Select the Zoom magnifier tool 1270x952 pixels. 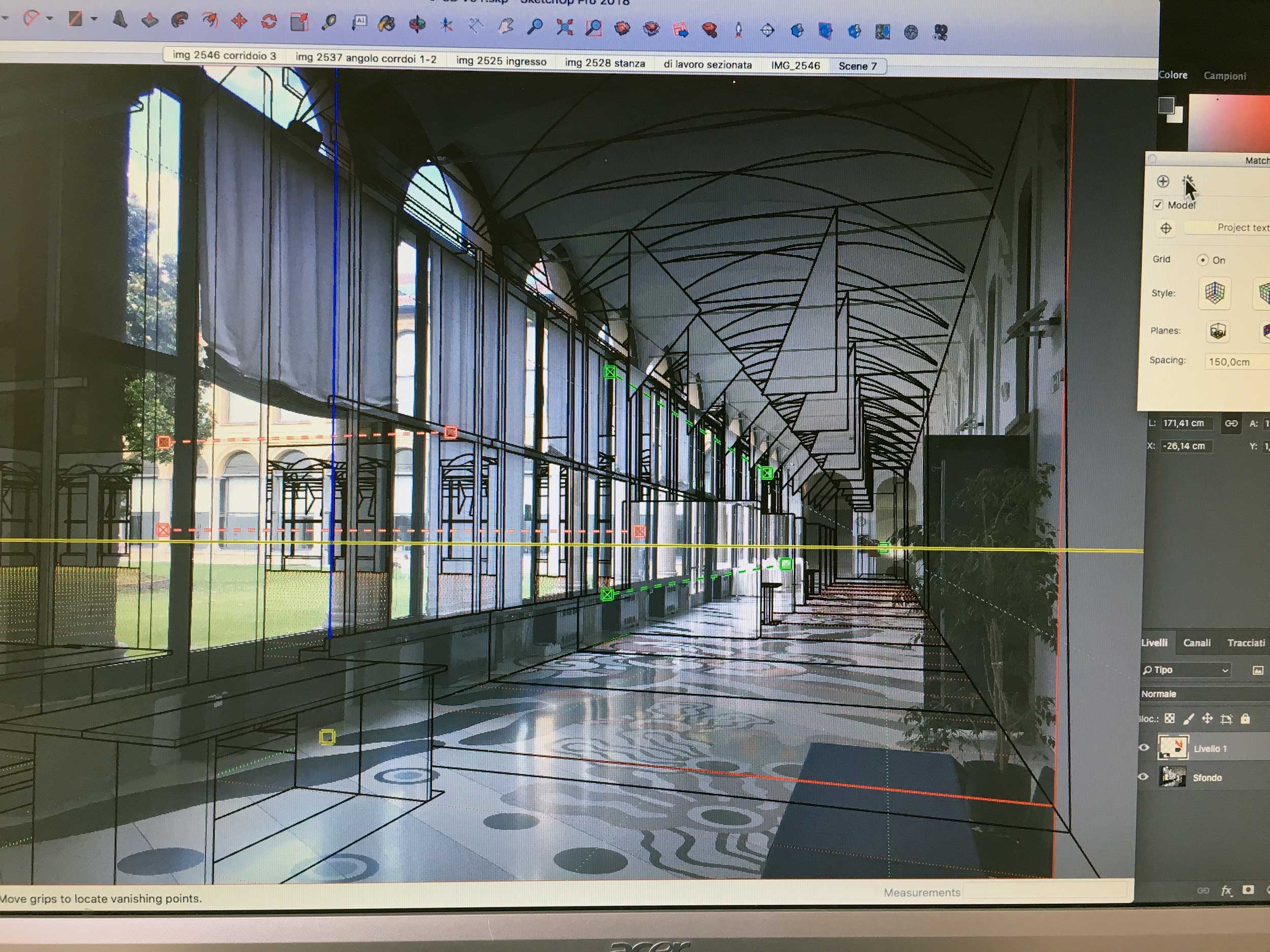tap(535, 26)
